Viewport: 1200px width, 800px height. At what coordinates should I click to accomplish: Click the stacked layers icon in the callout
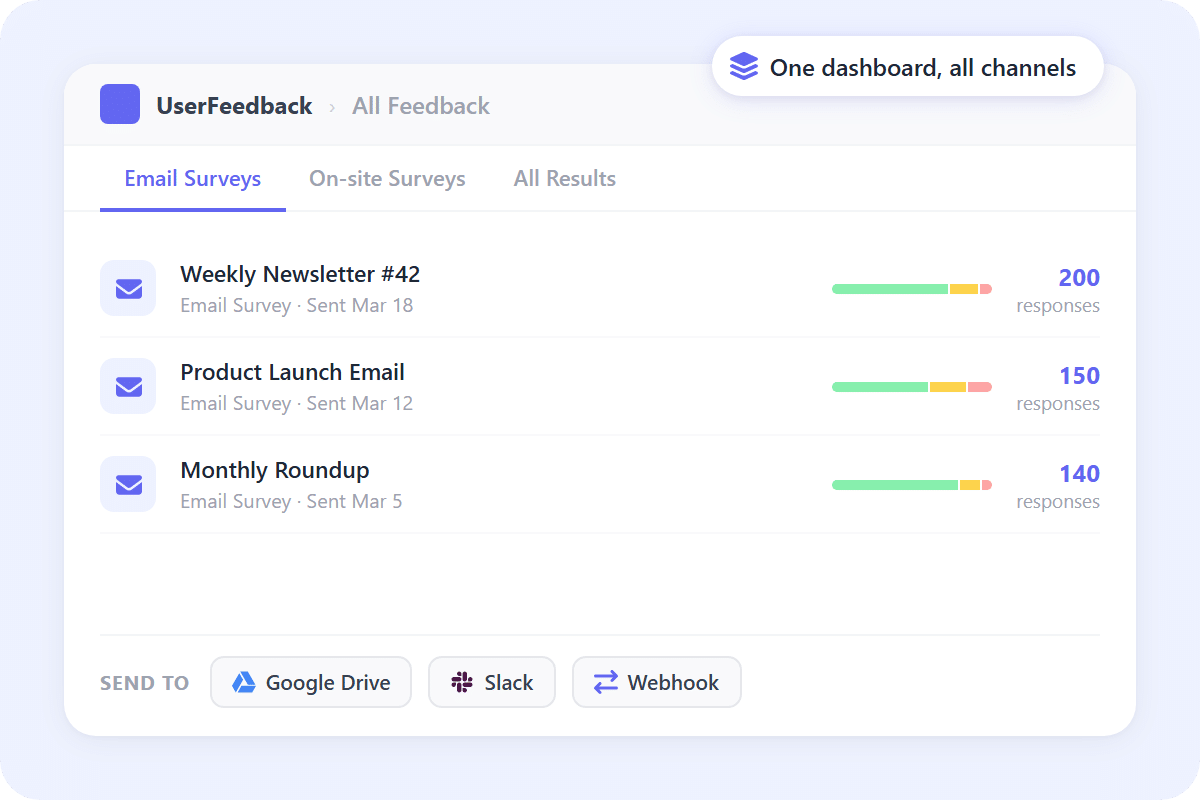[x=743, y=66]
